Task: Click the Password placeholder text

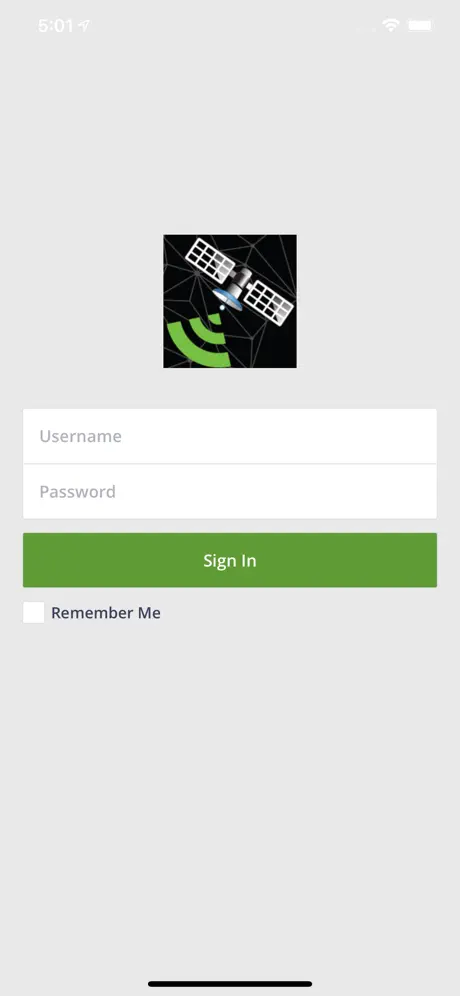Action: click(x=78, y=492)
